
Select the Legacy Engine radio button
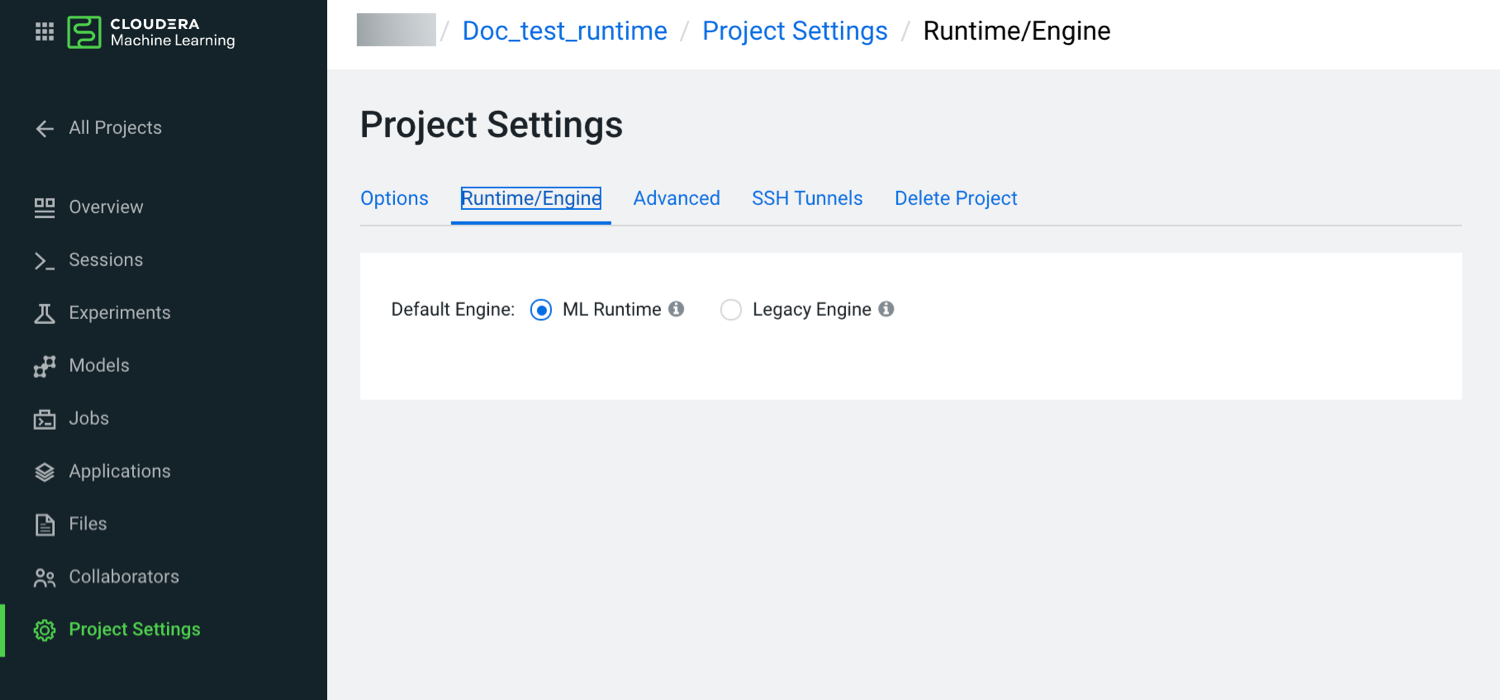point(731,310)
